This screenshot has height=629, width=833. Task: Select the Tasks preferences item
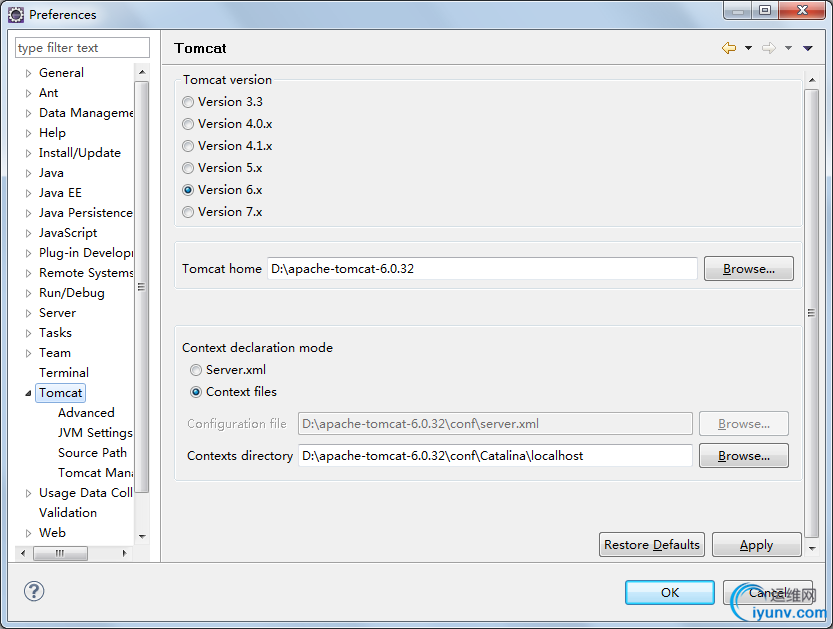55,333
